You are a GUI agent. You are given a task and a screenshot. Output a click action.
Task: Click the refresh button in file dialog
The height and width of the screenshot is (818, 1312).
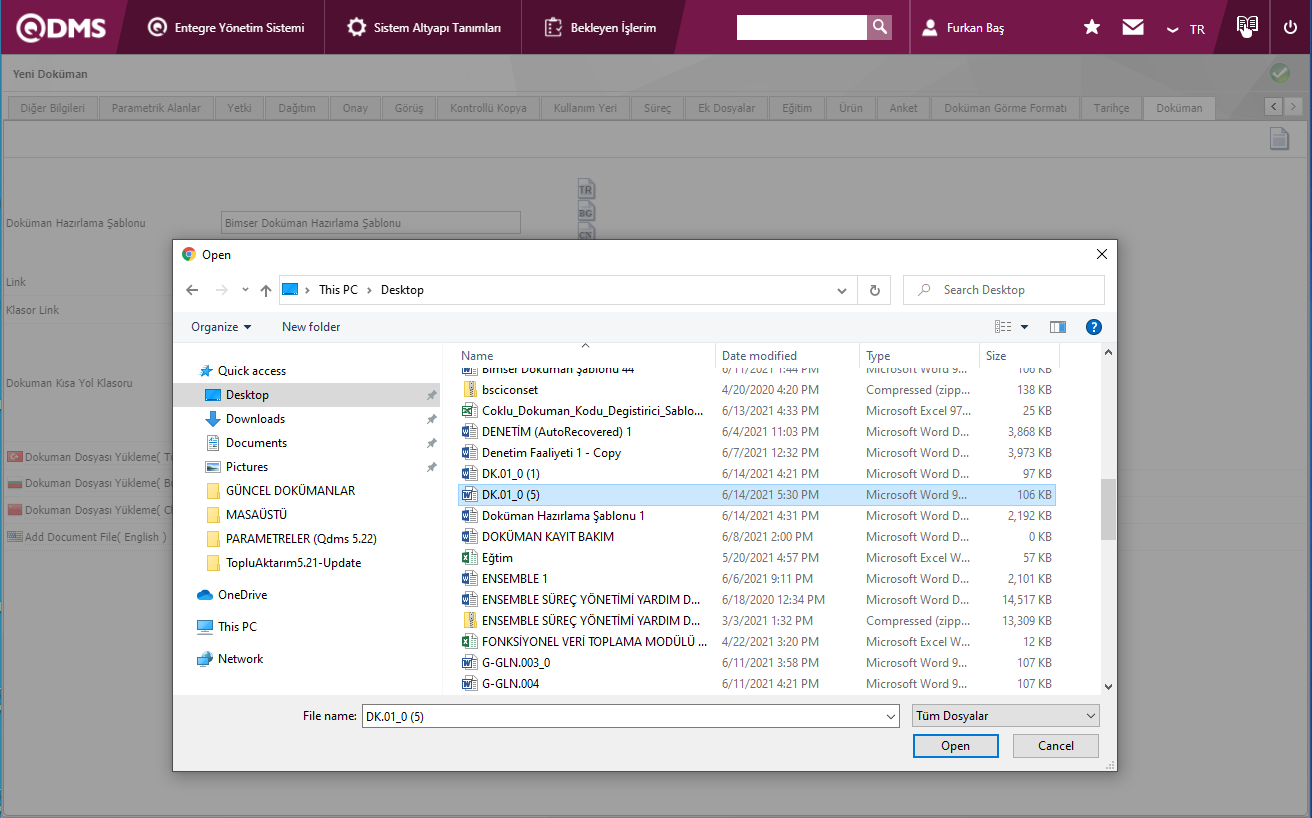[874, 290]
